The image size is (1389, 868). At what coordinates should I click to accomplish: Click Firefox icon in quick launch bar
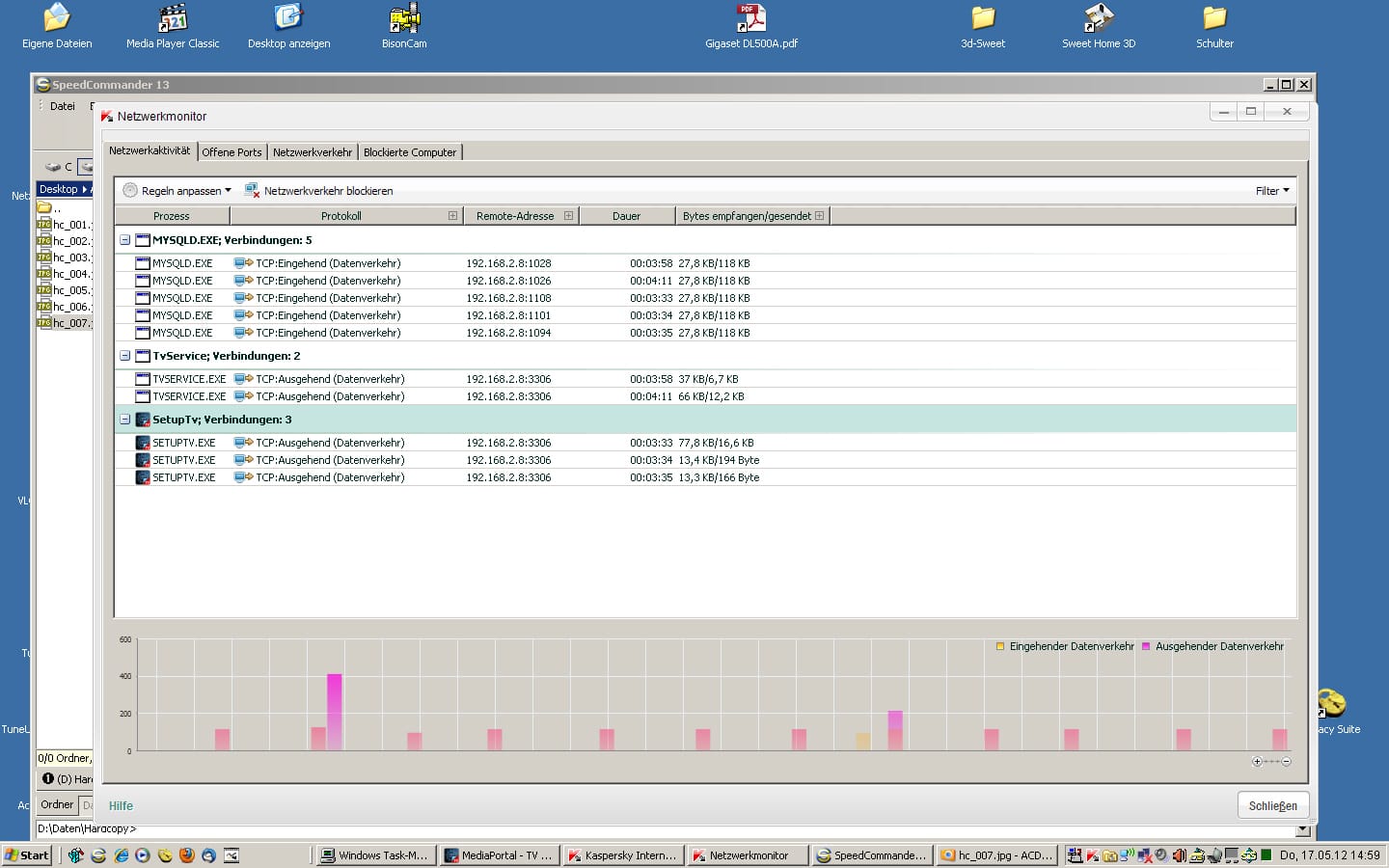click(x=186, y=855)
